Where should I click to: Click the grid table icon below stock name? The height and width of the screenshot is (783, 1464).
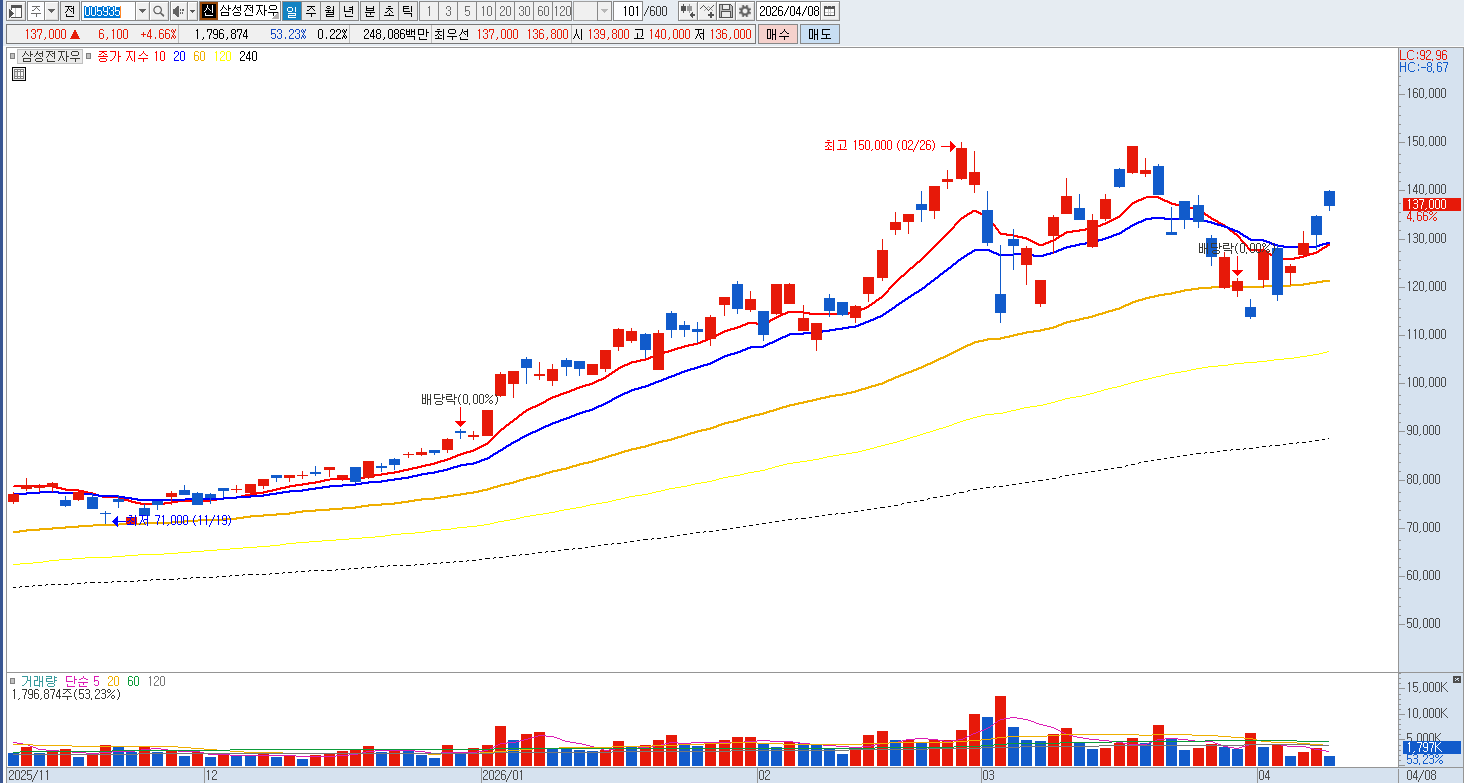tap(18, 73)
